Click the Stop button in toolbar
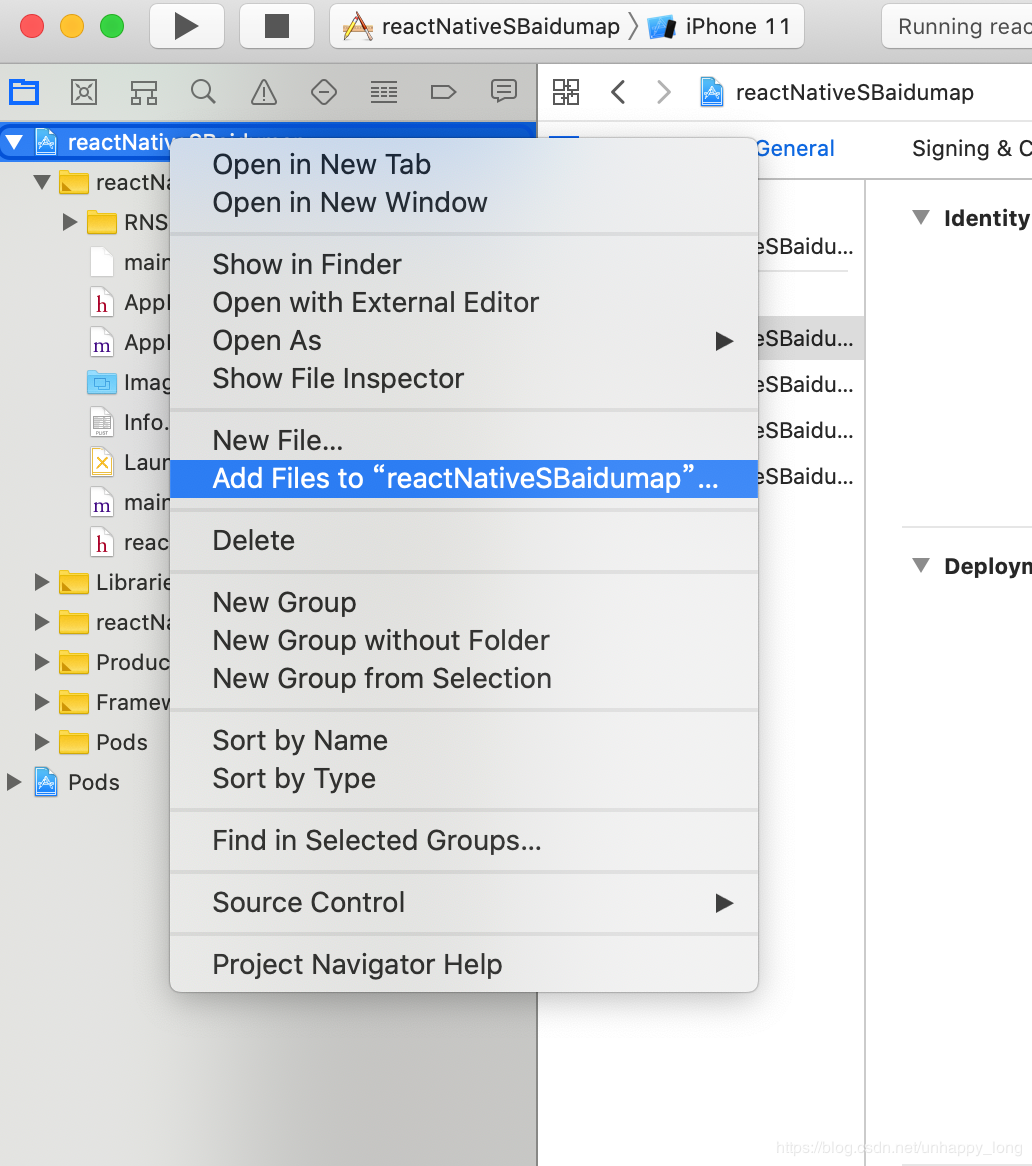The image size is (1032, 1166). pos(277,26)
